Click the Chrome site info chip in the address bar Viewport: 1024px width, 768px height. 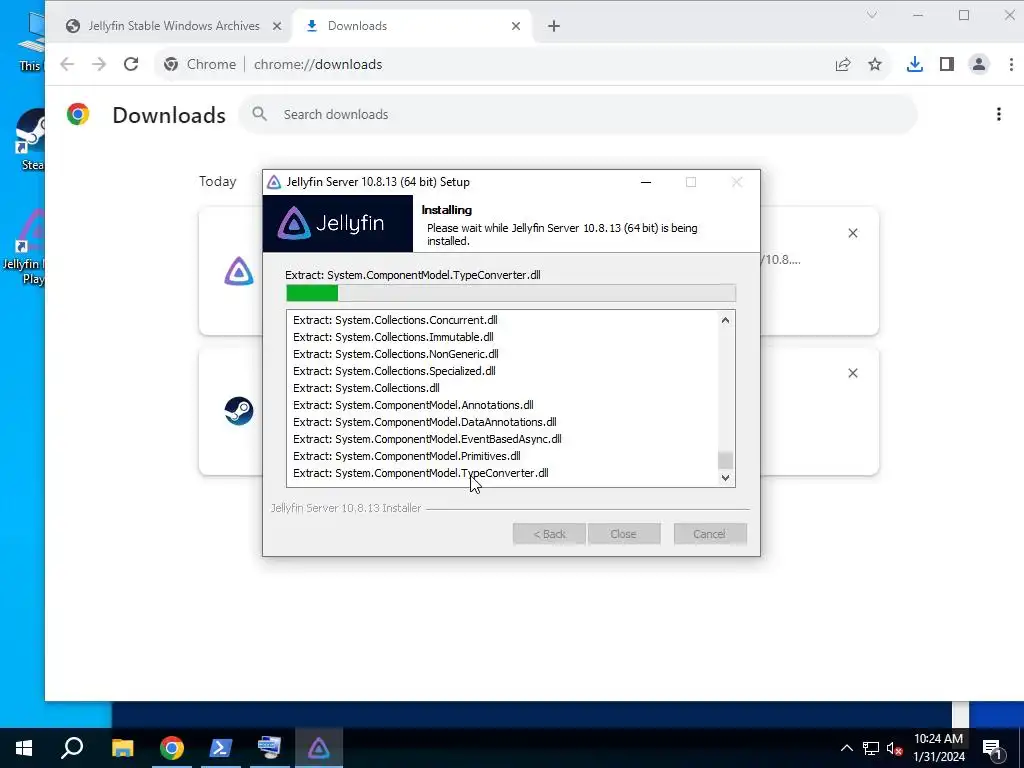click(x=200, y=64)
